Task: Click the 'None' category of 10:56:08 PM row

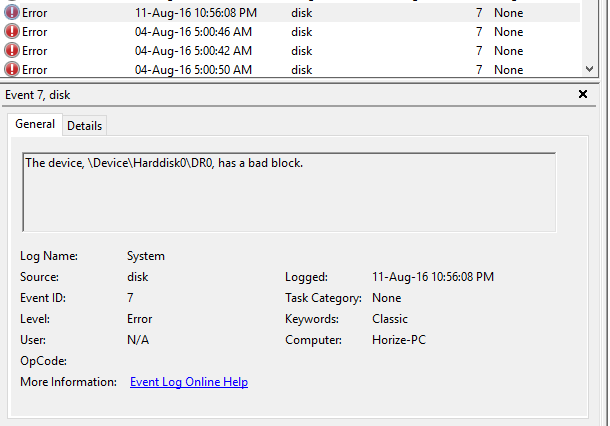Action: tap(508, 13)
